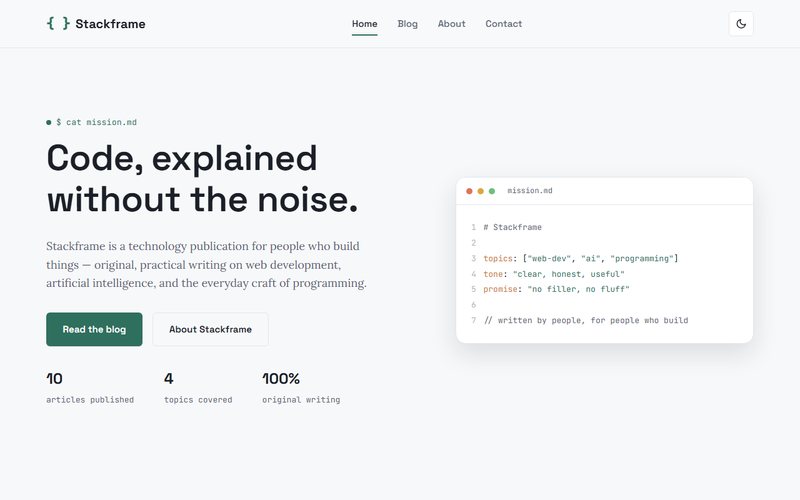This screenshot has width=800, height=500.
Task: Toggle dark mode with the moon icon
Action: [741, 24]
